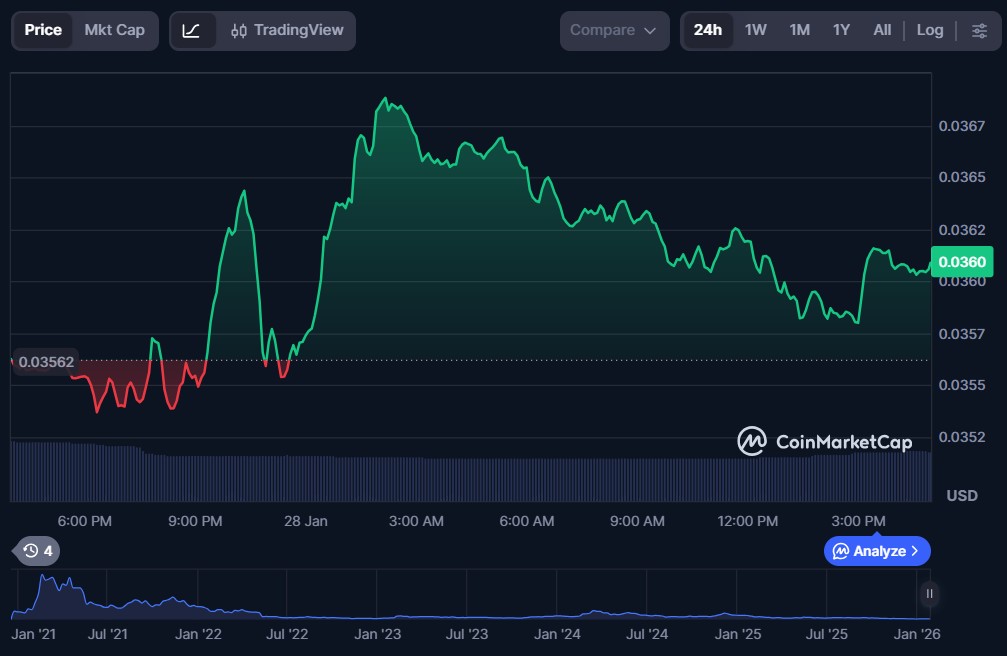Click the pause handle on the range selector

(x=929, y=594)
